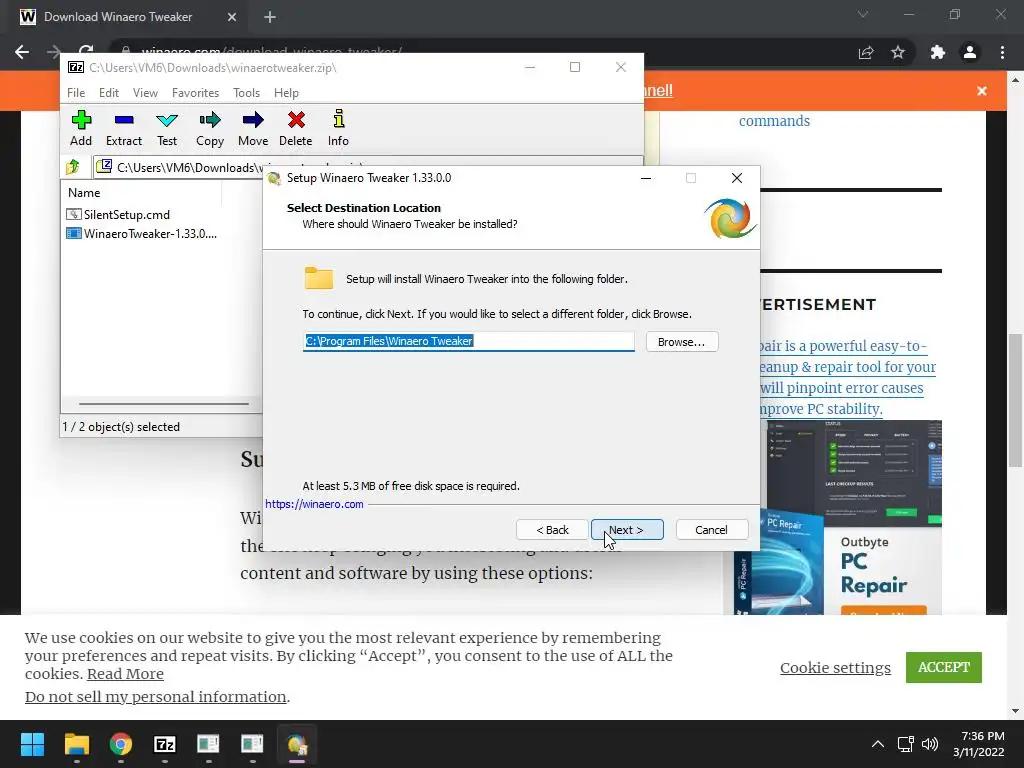Image resolution: width=1024 pixels, height=768 pixels.
Task: Click the Outbyte PC Repair ad image
Action: [x=837, y=517]
